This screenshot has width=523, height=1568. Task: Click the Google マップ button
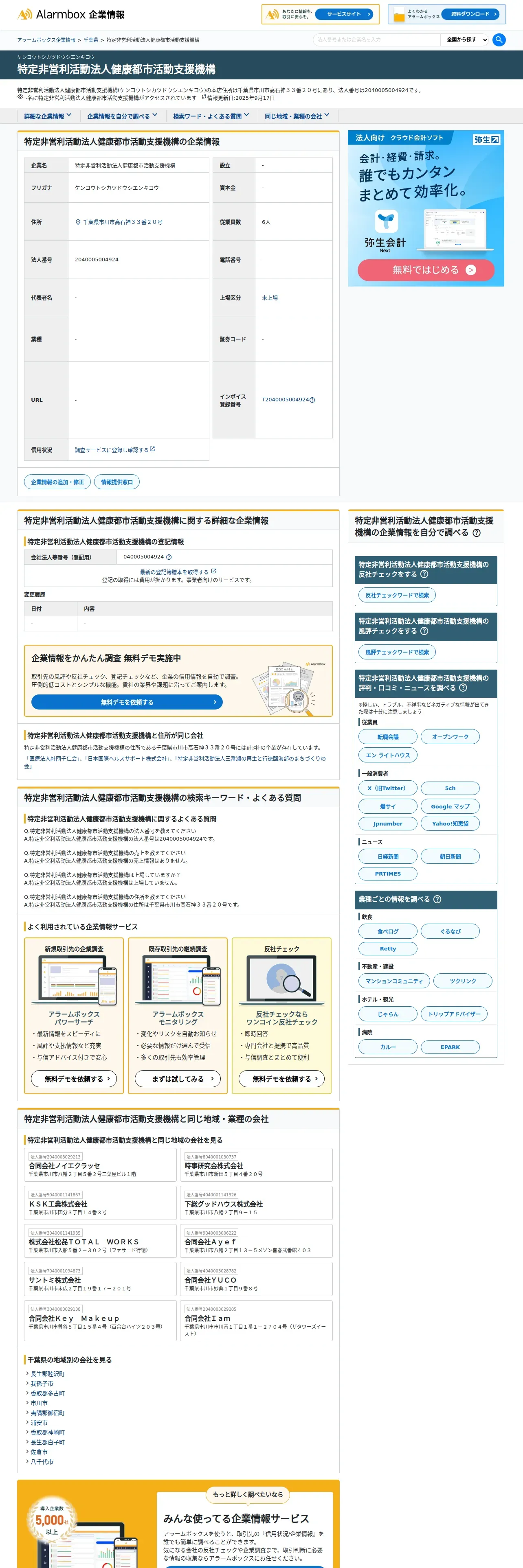450,806
